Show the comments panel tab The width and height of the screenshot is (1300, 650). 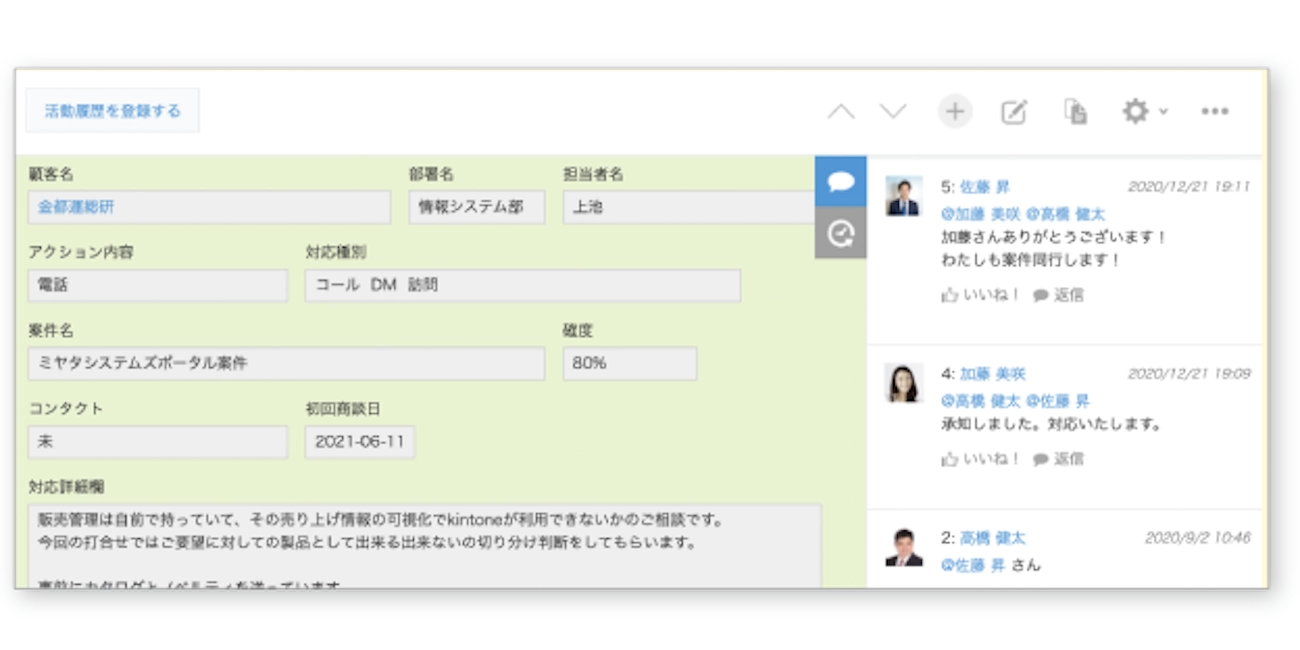840,182
